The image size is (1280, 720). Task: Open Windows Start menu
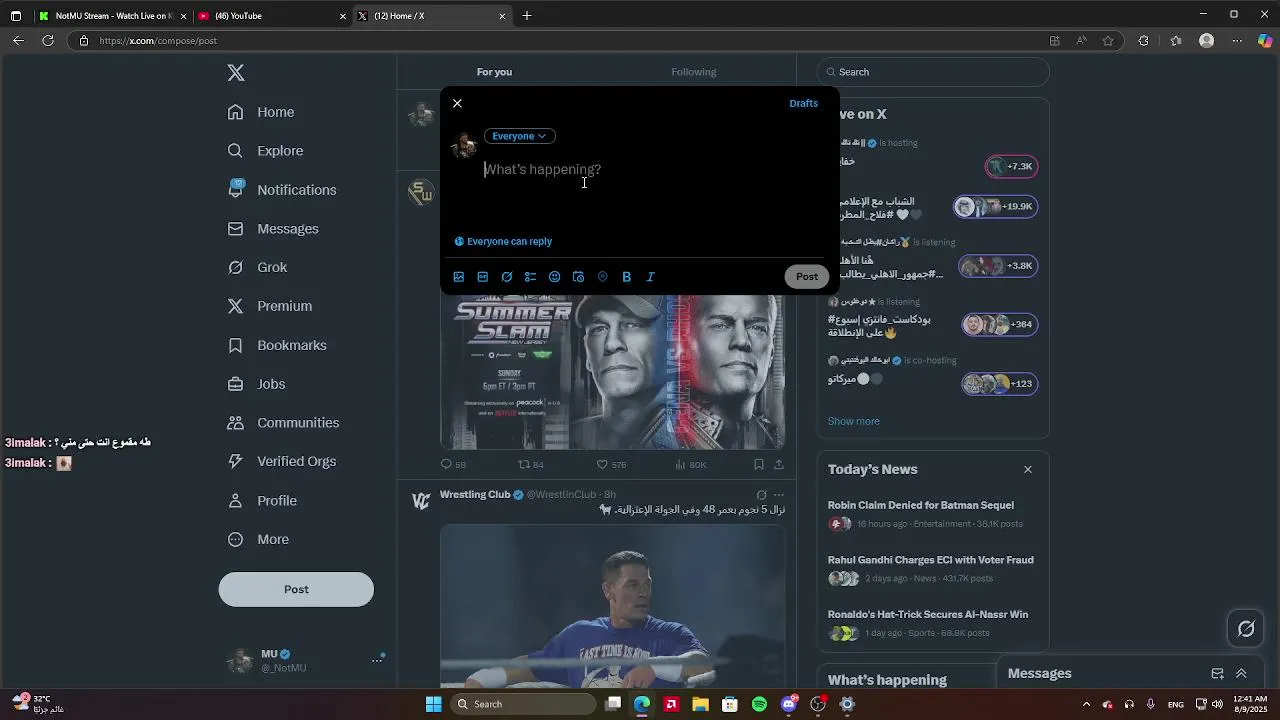click(x=433, y=704)
